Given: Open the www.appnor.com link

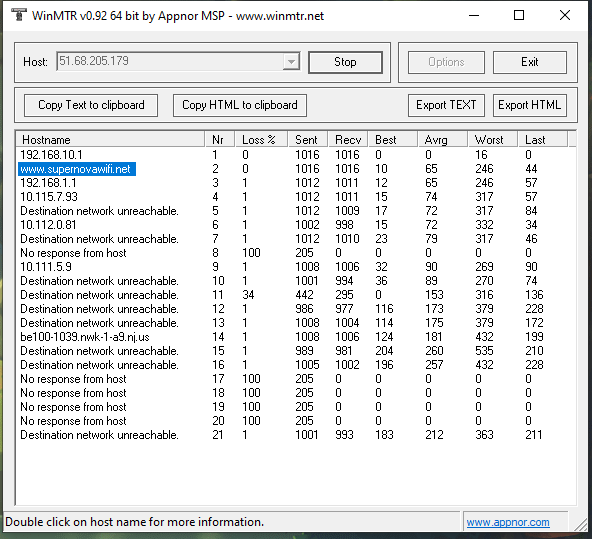Looking at the screenshot, I should [x=508, y=522].
